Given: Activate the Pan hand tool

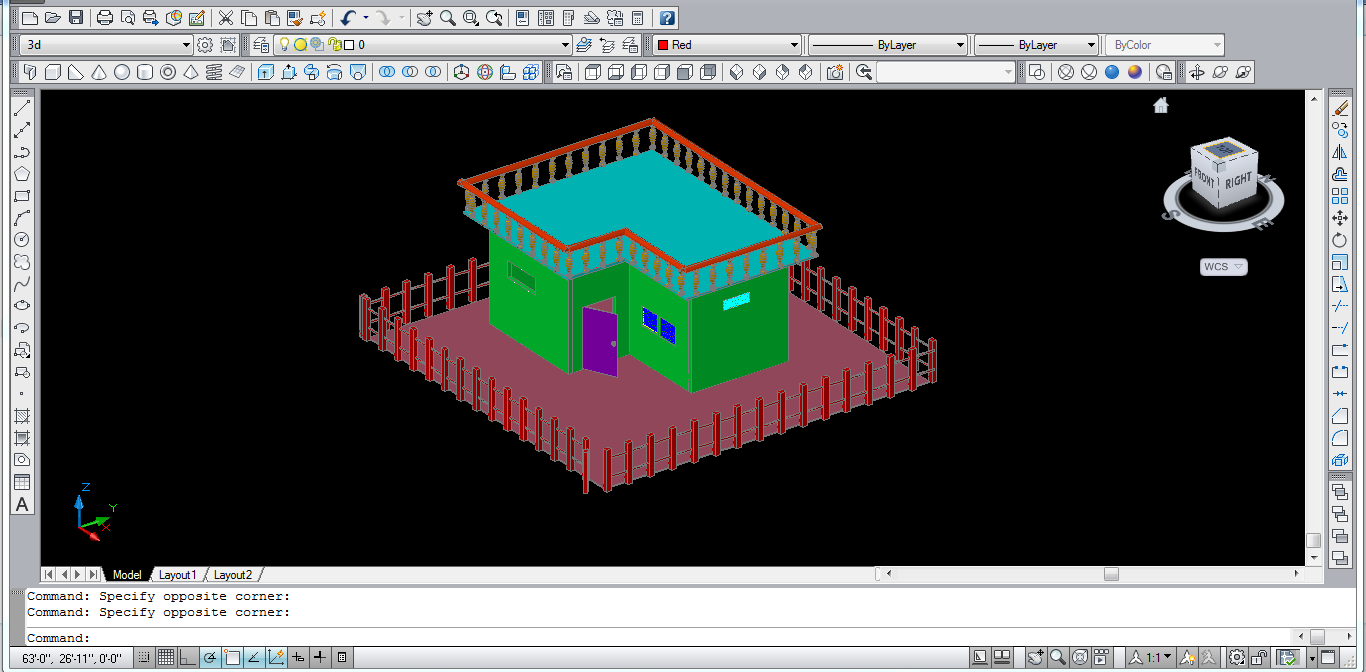Looking at the screenshot, I should 425,18.
